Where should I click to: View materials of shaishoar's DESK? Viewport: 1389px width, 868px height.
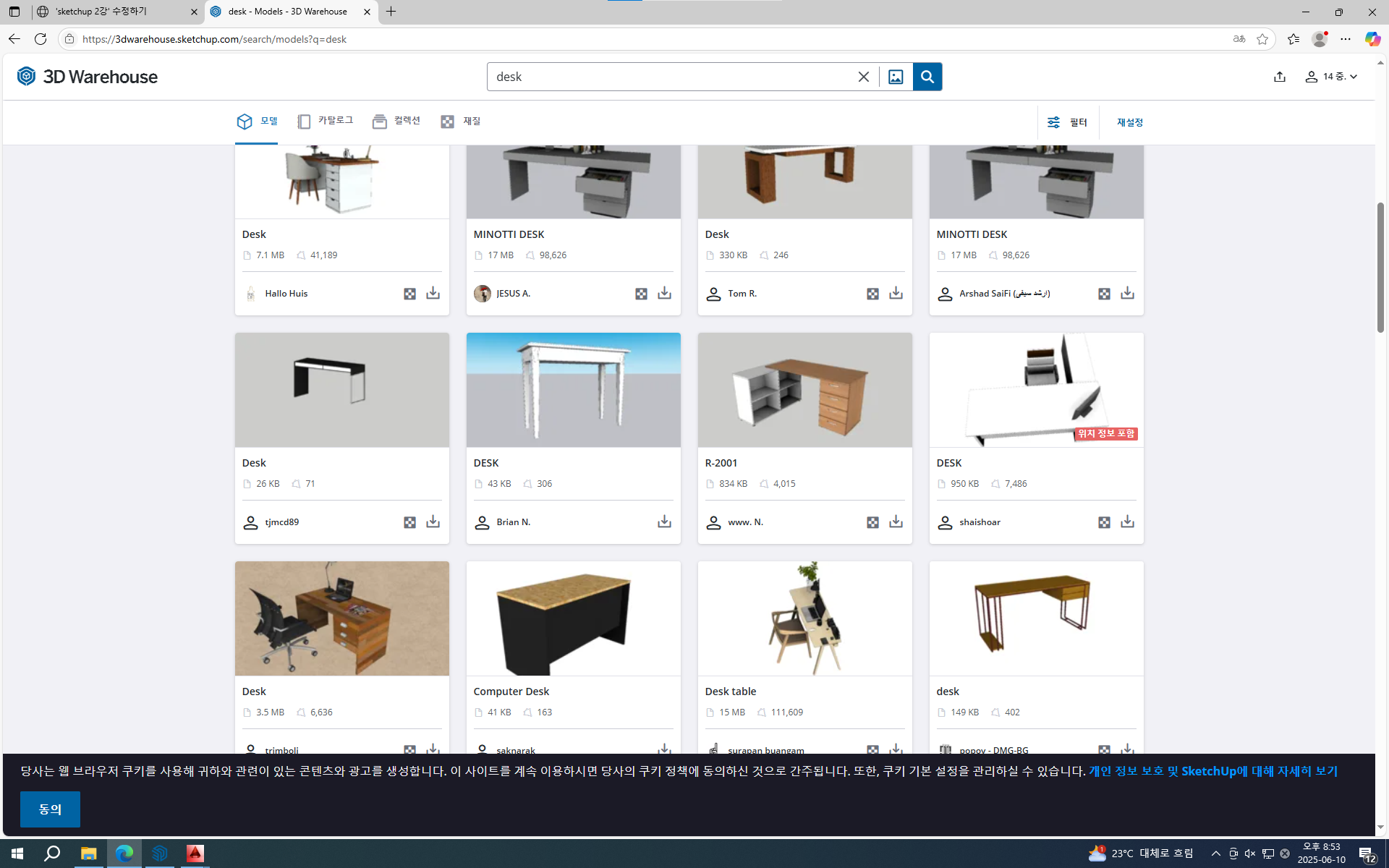pyautogui.click(x=1104, y=522)
